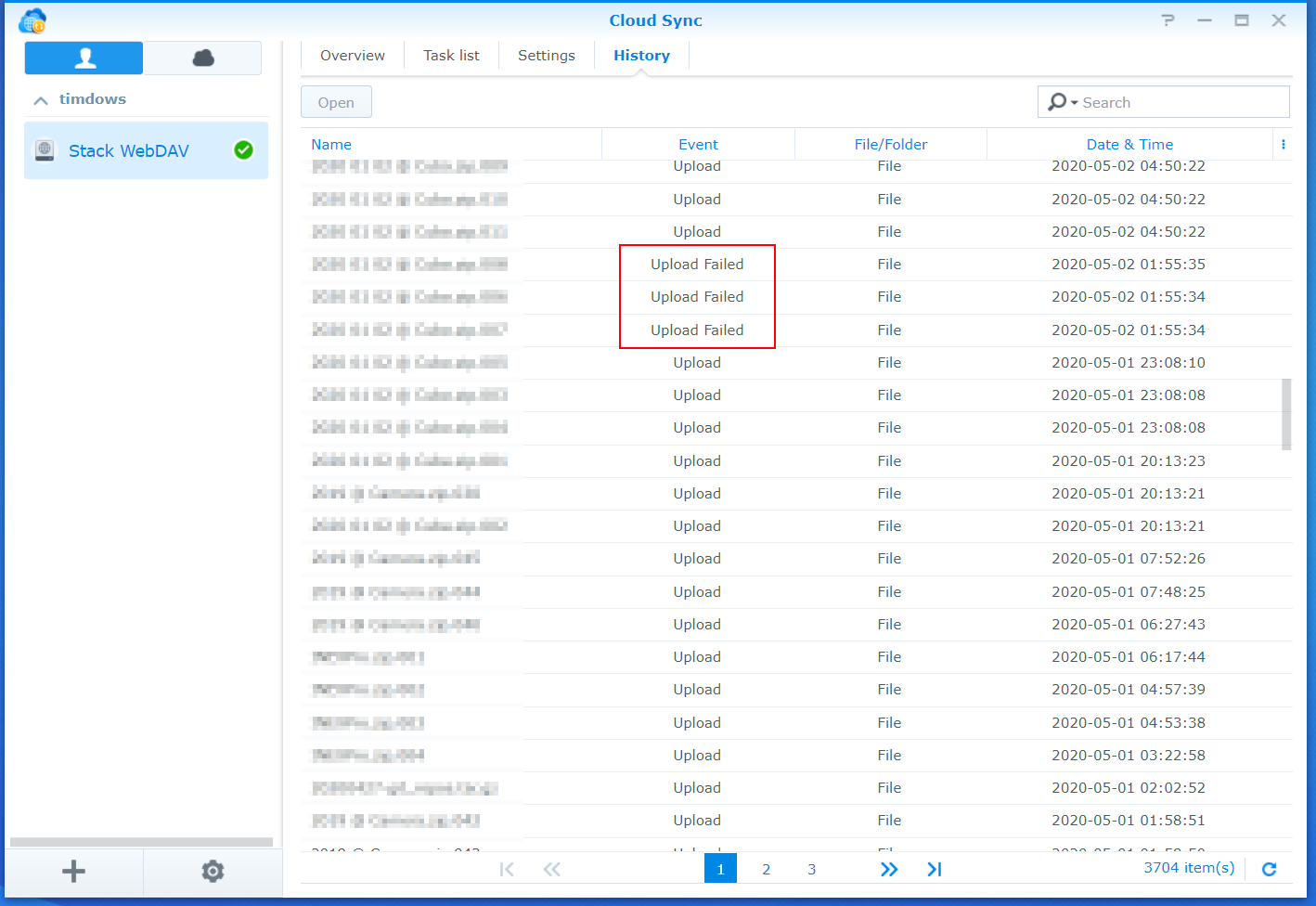Expand the search filter dropdown arrow
The width and height of the screenshot is (1316, 906).
coord(1074,103)
